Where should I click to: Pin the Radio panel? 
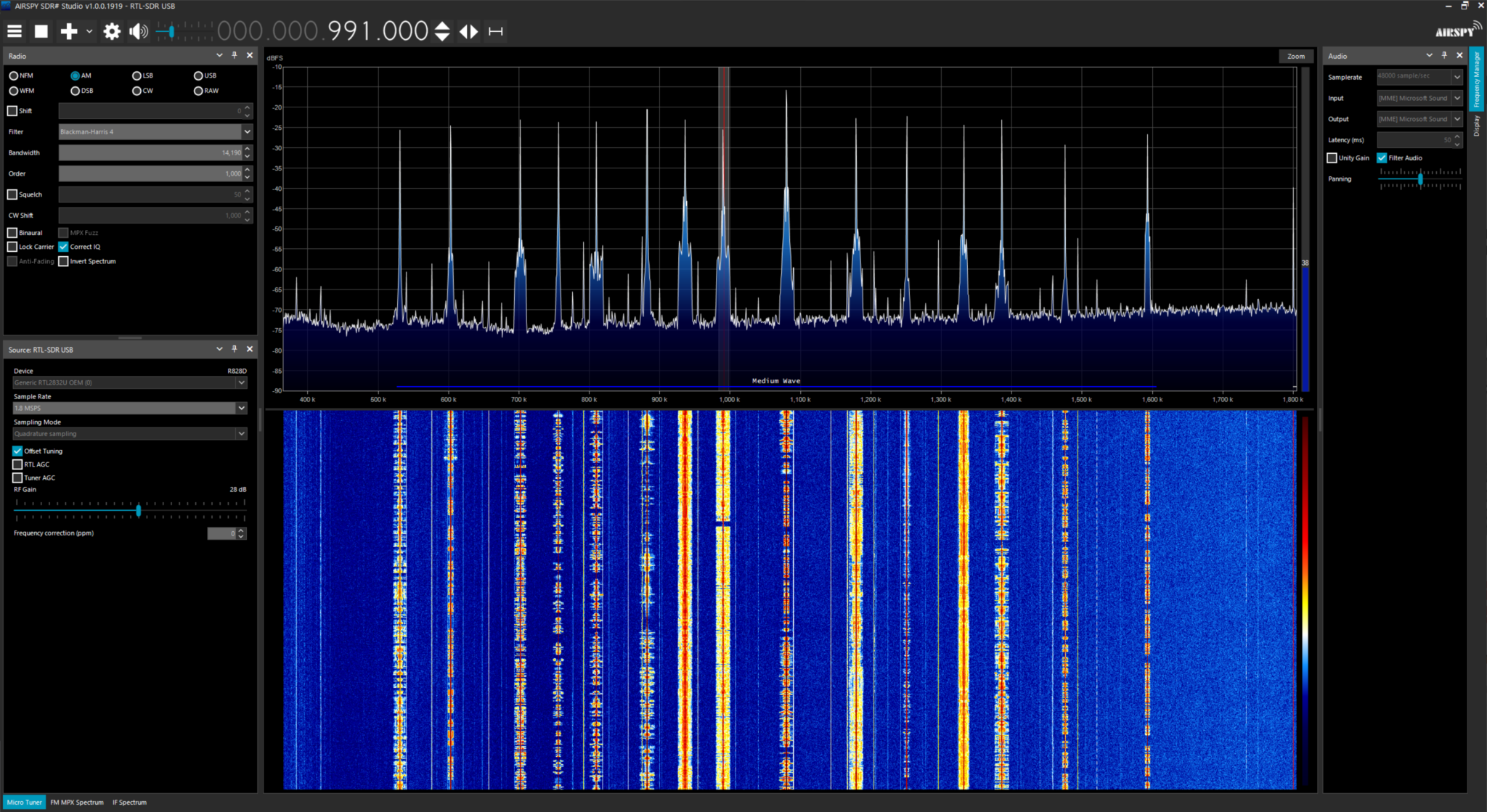click(234, 55)
